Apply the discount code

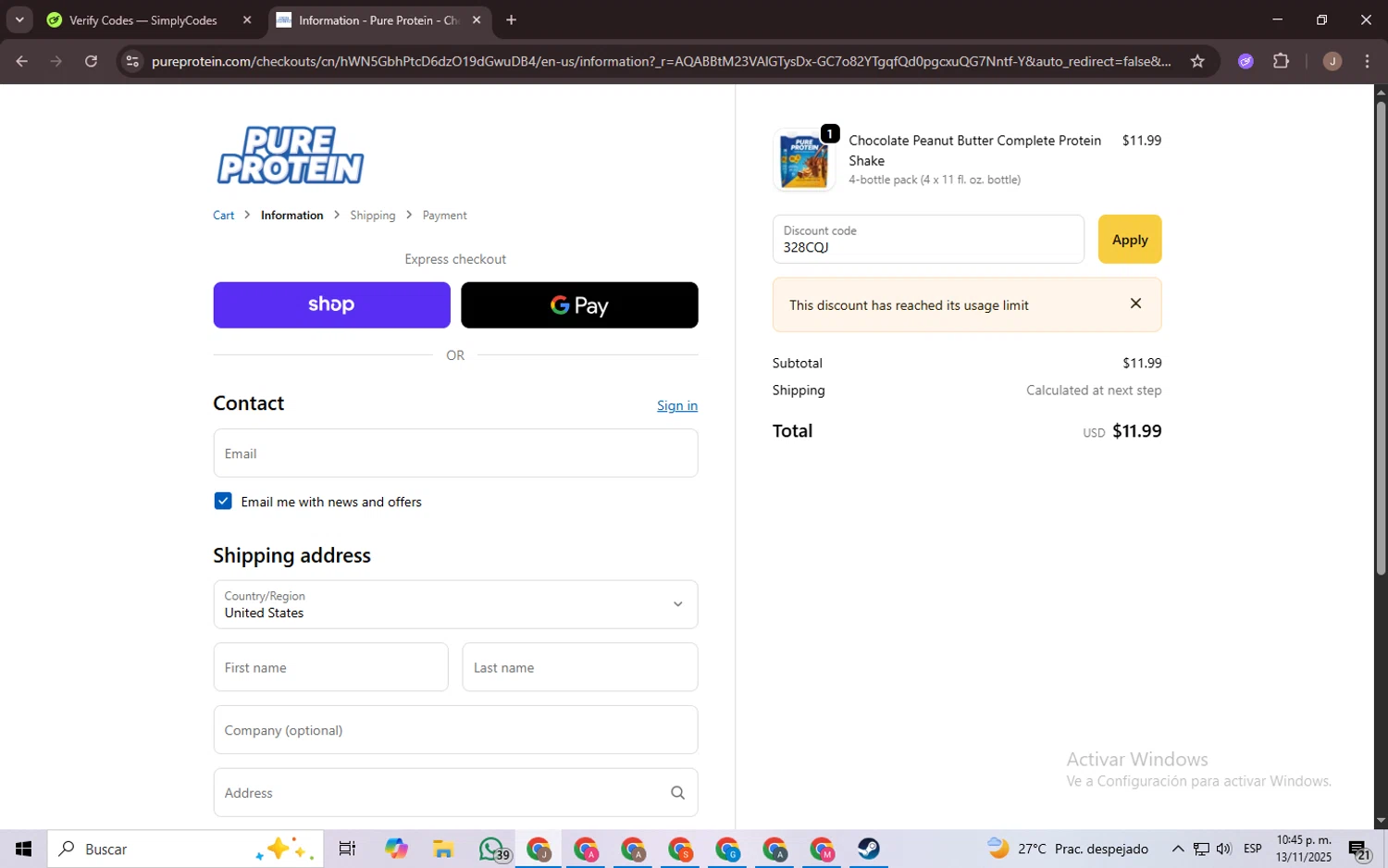click(x=1129, y=240)
